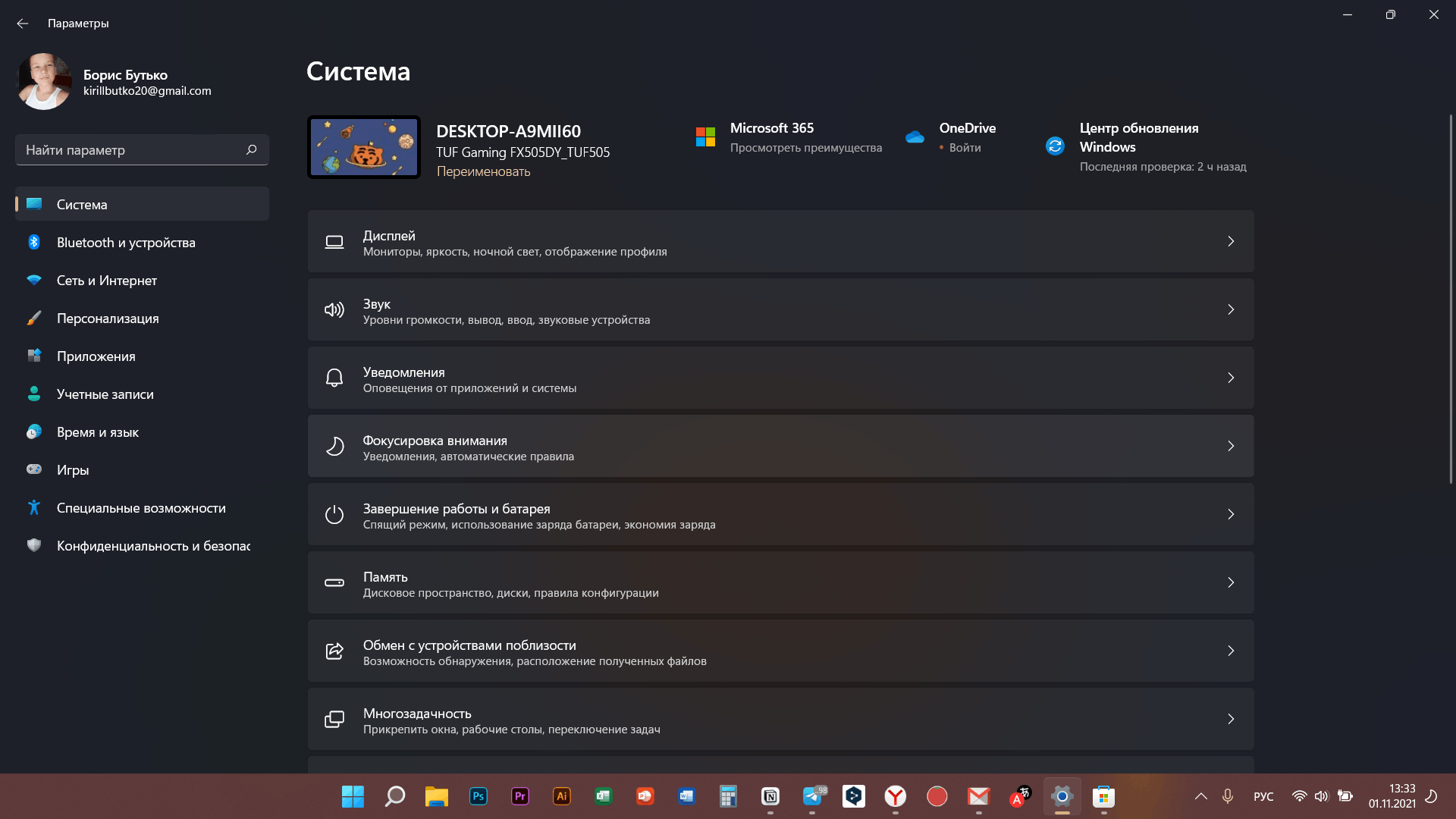Click the power icon for Завершение работы и батарея
Image resolution: width=1456 pixels, height=819 pixels.
coord(334,514)
